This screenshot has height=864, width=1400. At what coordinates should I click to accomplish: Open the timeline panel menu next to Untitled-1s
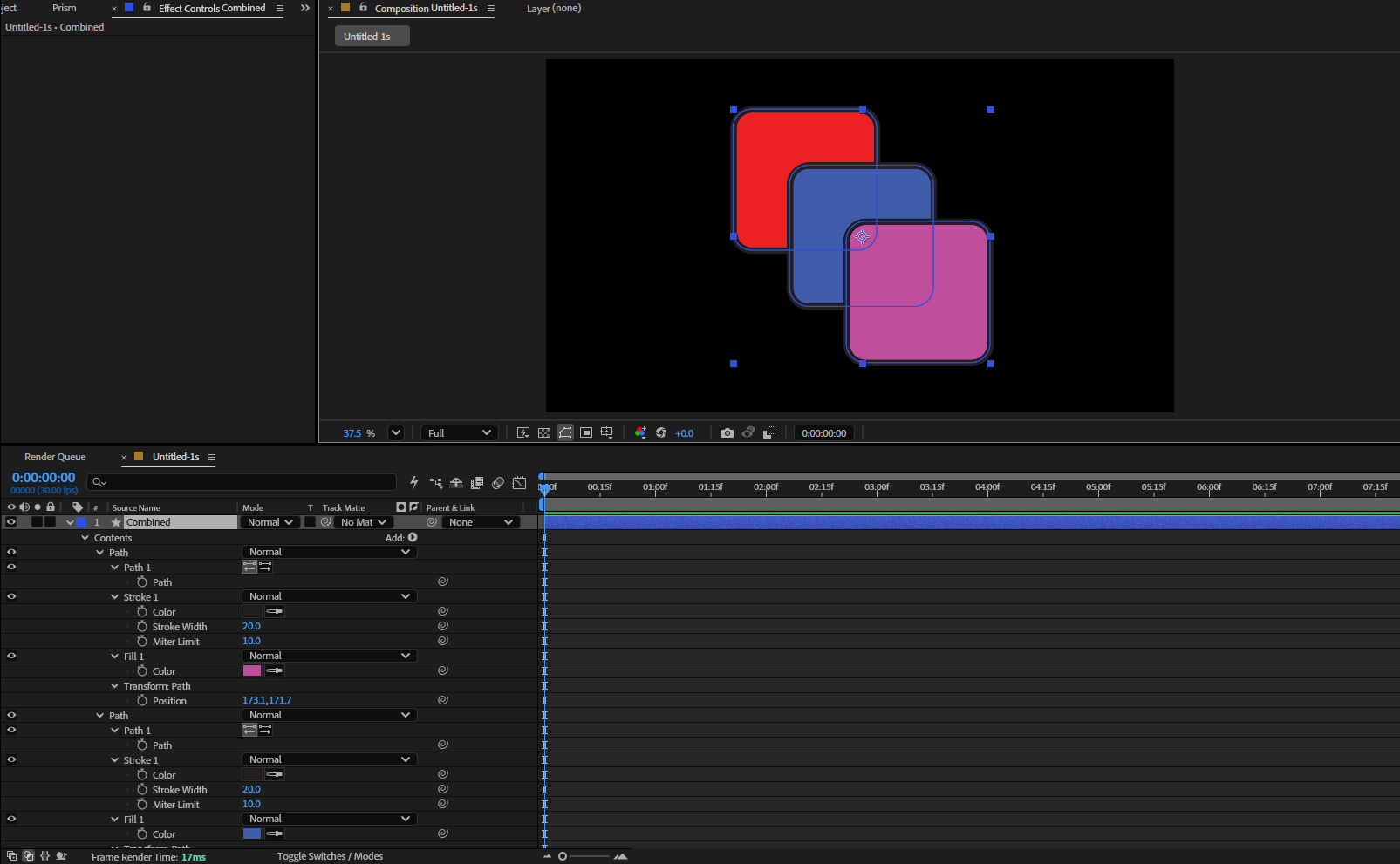click(212, 457)
